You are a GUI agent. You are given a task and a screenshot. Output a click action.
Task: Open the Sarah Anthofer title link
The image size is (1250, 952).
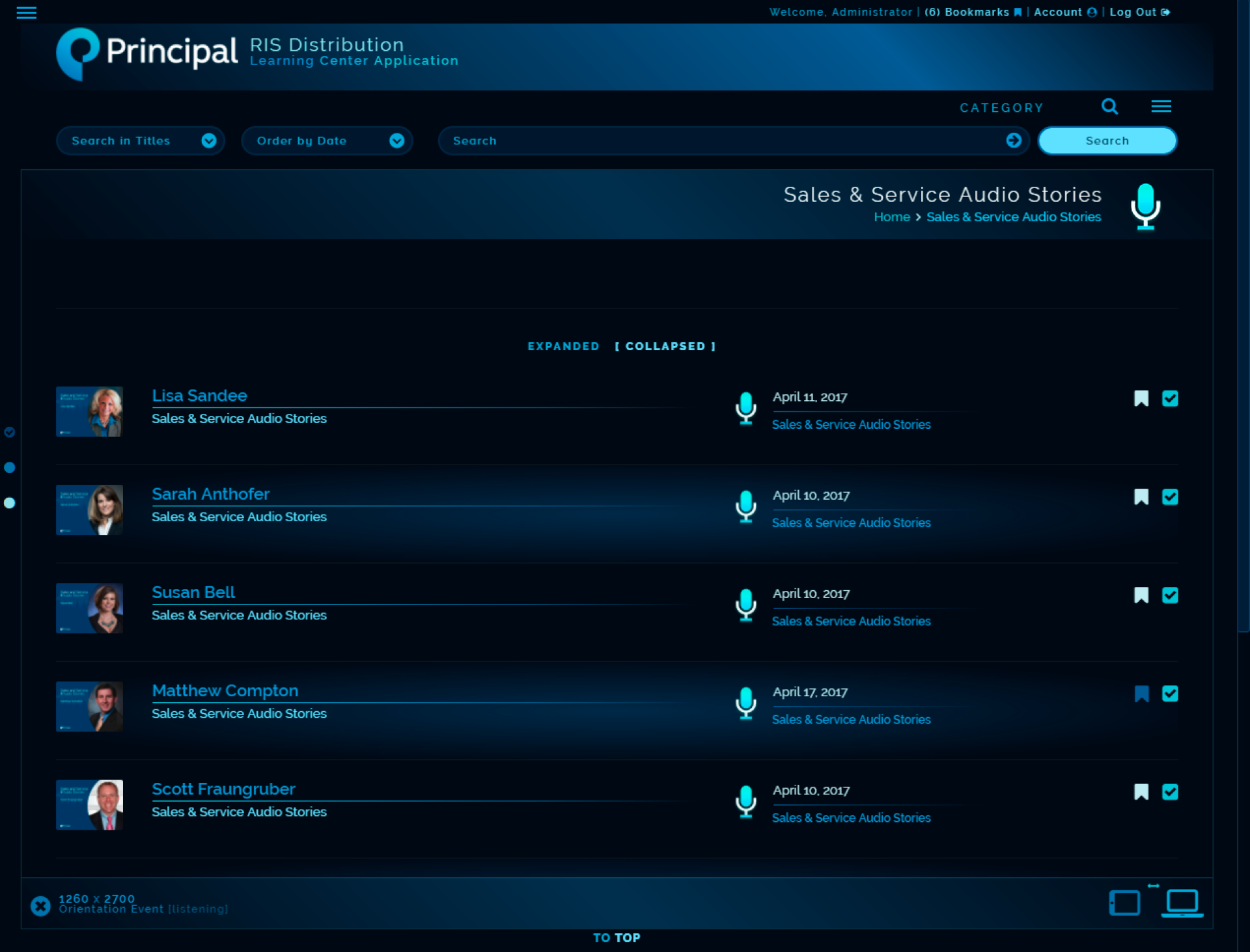click(x=210, y=494)
